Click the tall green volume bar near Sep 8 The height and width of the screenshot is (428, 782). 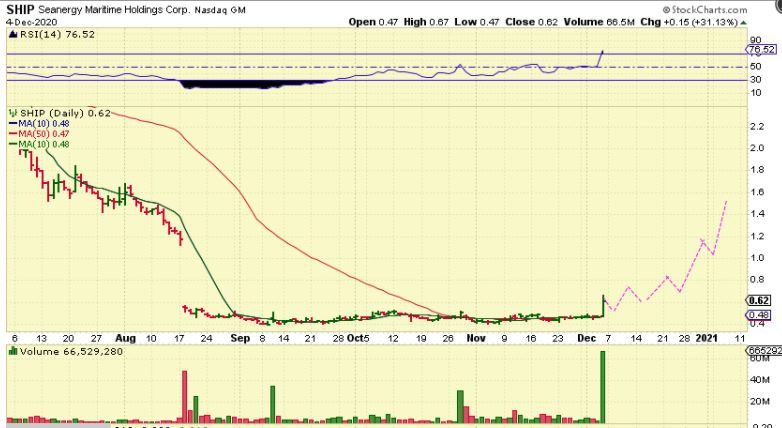point(273,405)
